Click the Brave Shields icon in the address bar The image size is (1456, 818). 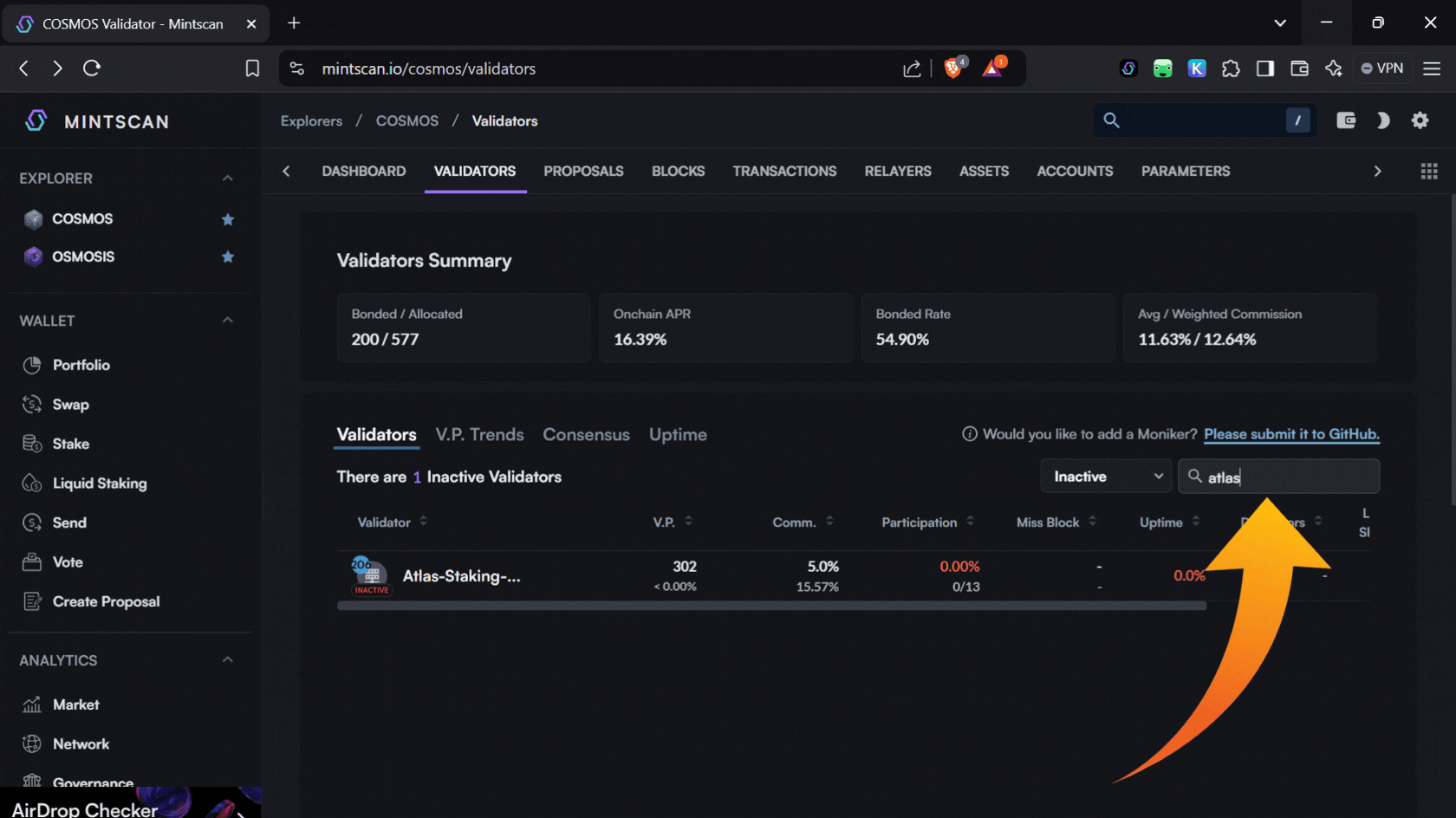coord(953,68)
